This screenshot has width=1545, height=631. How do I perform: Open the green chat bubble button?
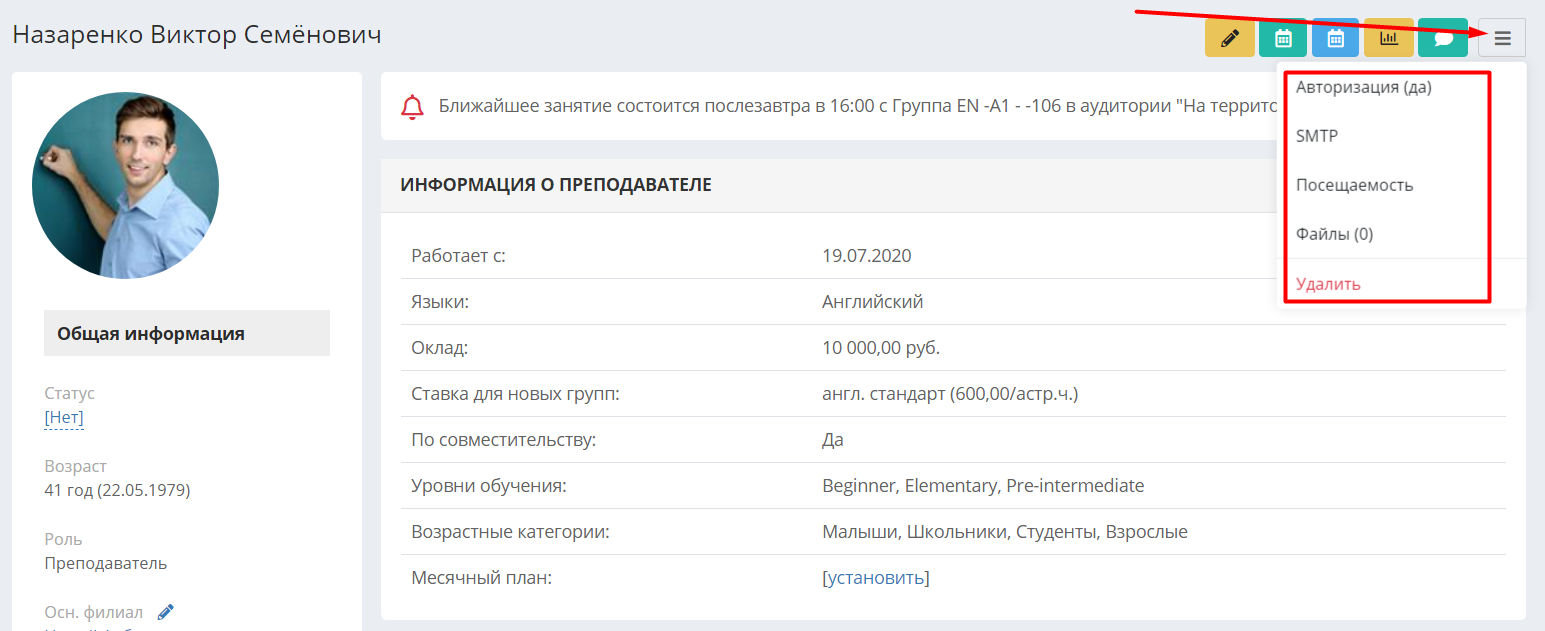coord(1443,38)
